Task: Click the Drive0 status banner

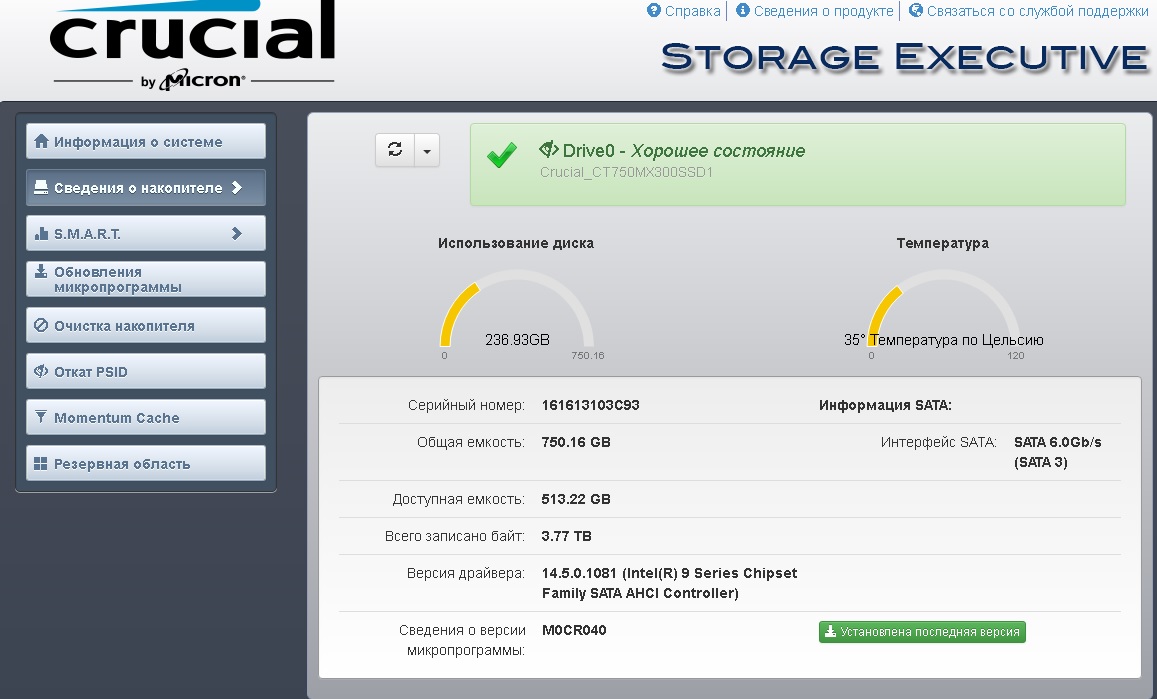Action: tap(797, 164)
